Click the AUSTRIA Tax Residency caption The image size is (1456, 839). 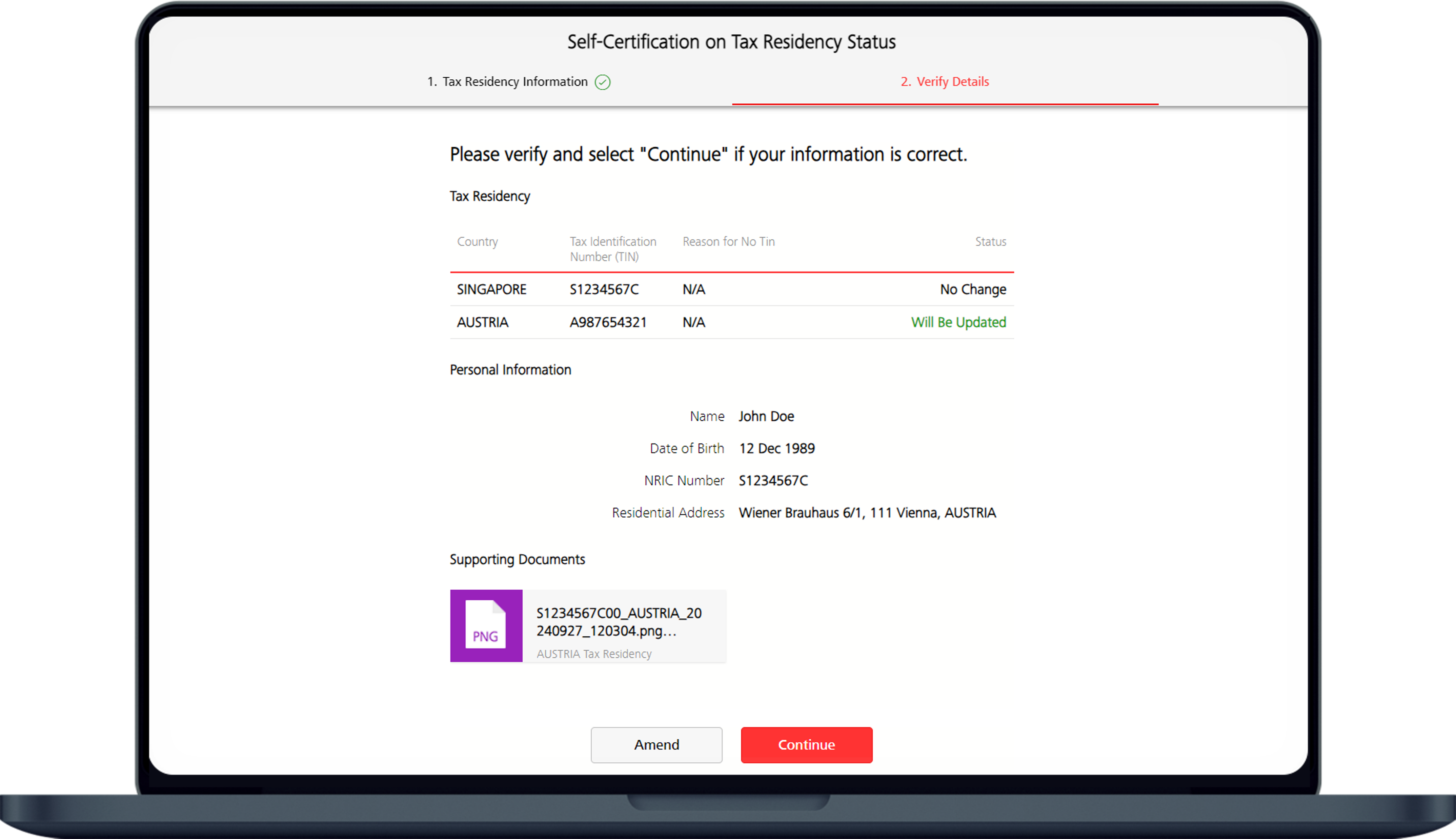[594, 654]
